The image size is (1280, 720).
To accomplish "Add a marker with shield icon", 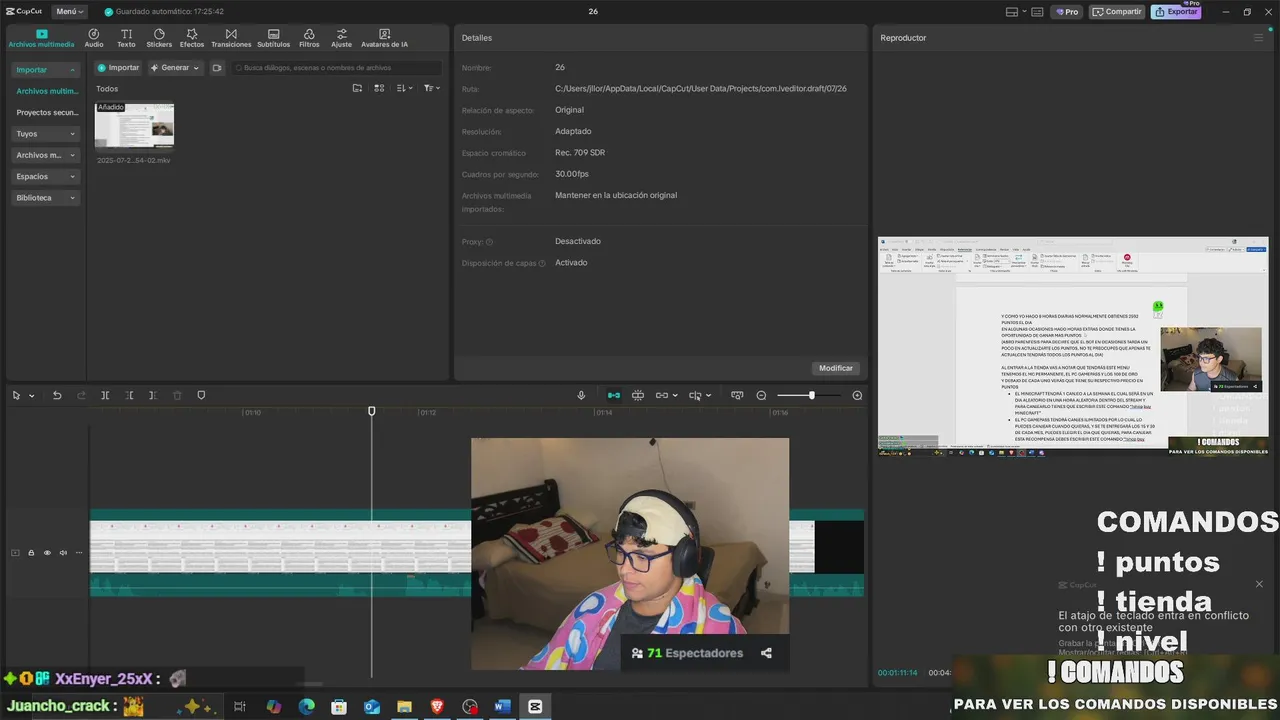I will (x=201, y=395).
